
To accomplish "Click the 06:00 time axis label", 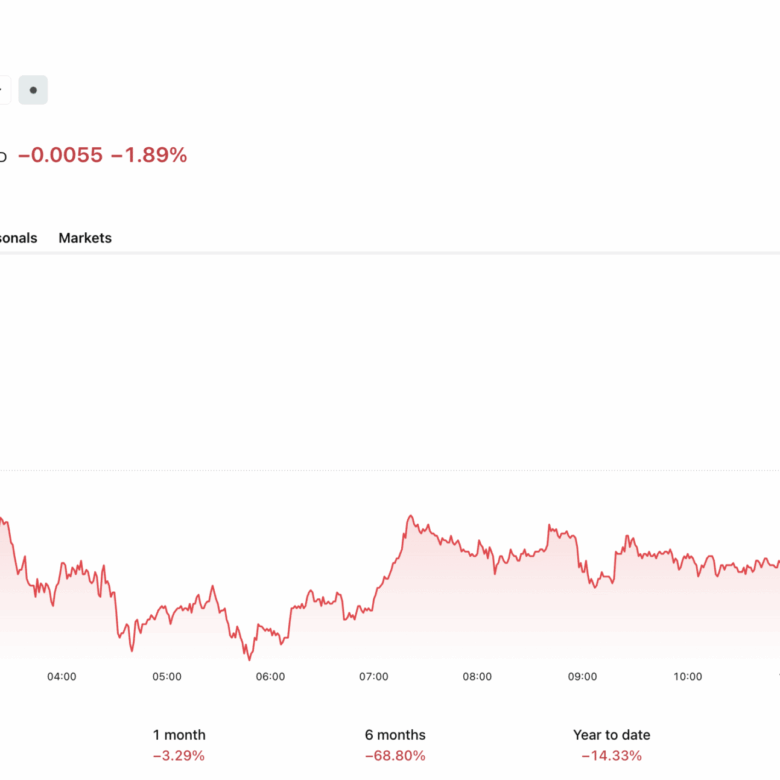I will [270, 677].
